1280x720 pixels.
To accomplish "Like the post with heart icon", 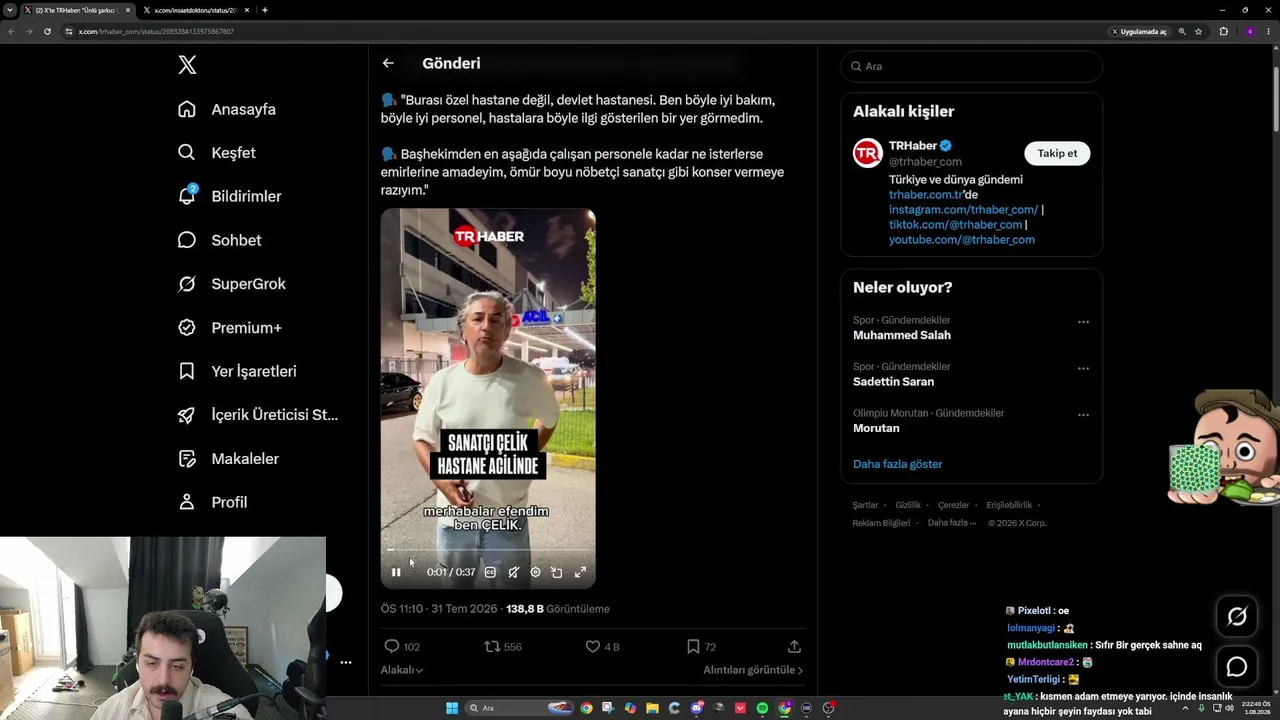I will click(593, 647).
